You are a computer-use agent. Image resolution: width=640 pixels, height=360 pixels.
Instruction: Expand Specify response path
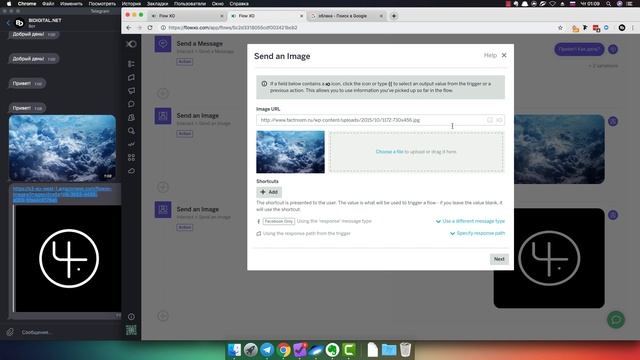pos(477,233)
